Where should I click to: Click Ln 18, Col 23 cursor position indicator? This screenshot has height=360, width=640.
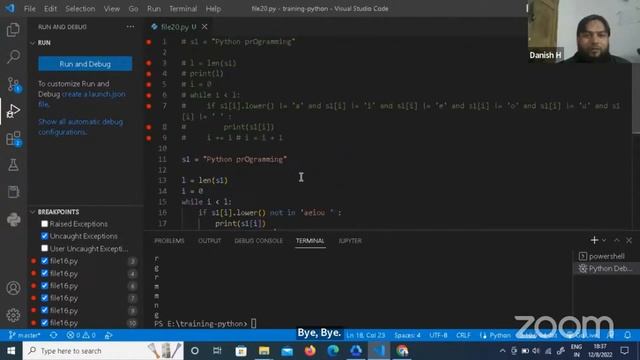point(365,335)
